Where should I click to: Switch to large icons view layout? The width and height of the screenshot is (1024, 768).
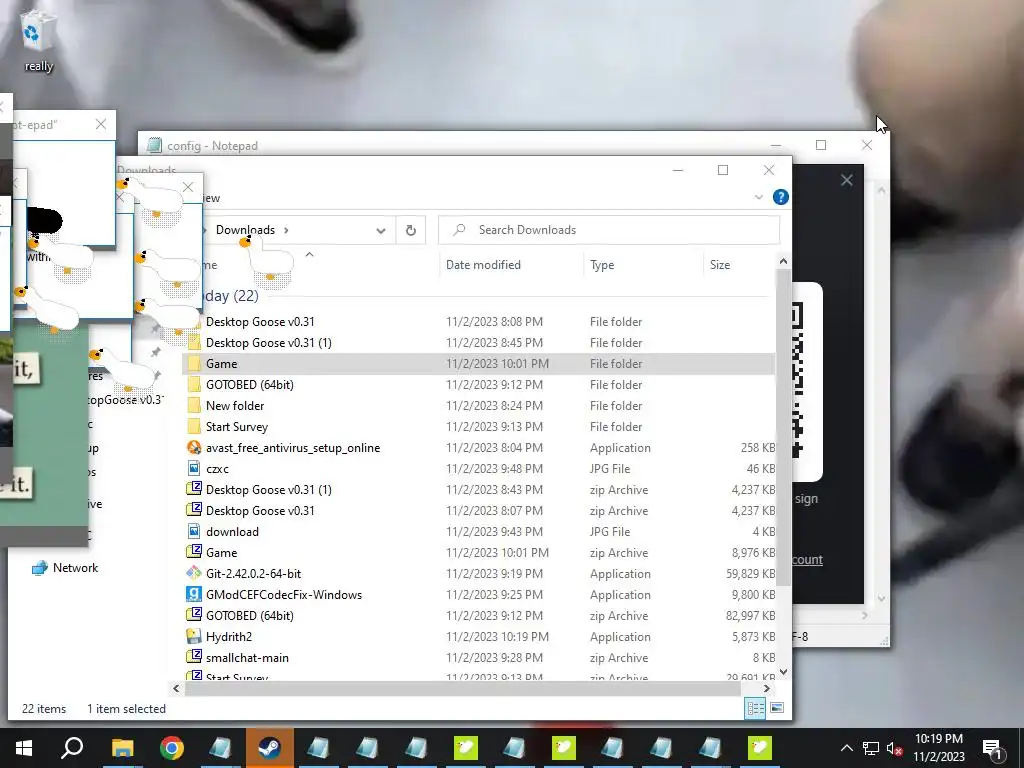coord(776,708)
